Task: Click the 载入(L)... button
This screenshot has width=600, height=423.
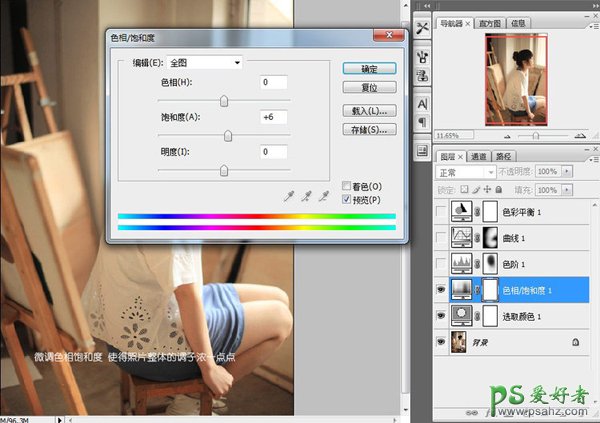Action: tap(369, 111)
